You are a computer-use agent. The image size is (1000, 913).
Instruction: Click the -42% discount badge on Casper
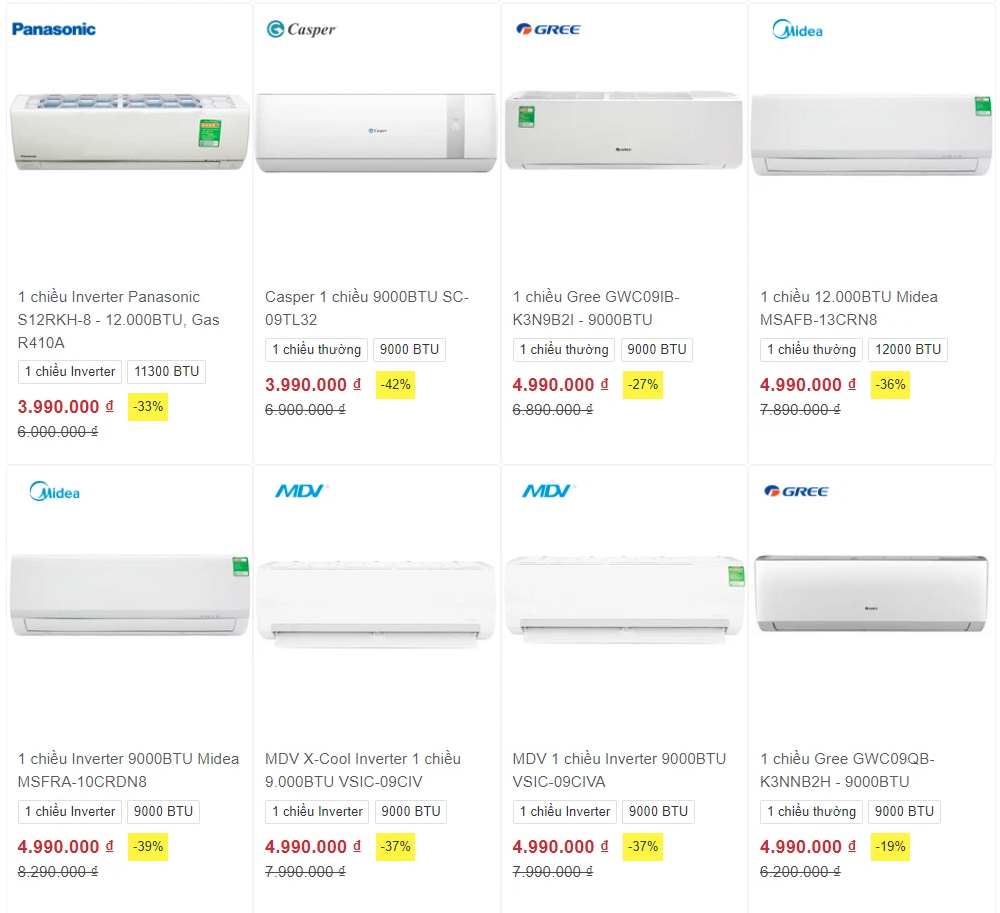[395, 384]
